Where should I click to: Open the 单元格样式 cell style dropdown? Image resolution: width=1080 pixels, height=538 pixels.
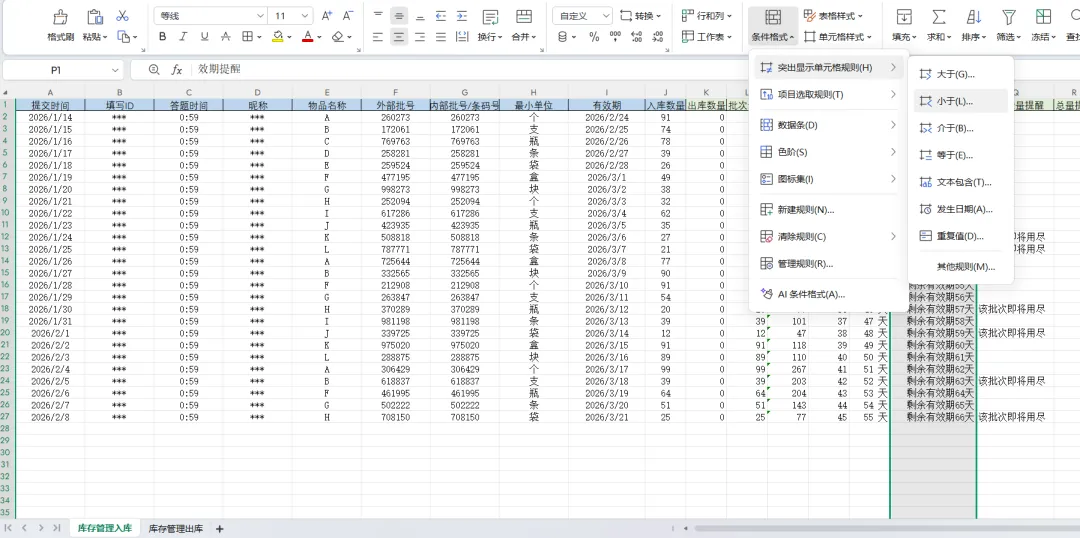838,37
